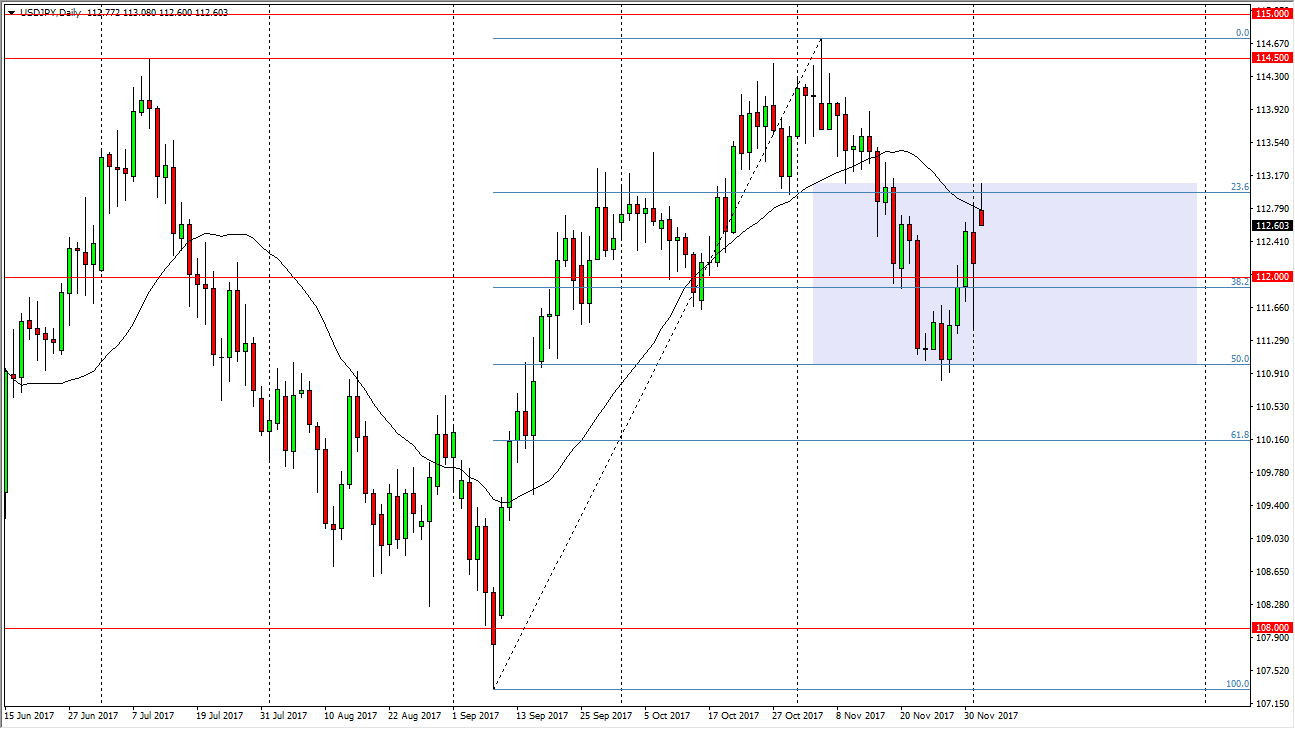Click the 5 Oct 2017 date label
The width and height of the screenshot is (1295, 729).
[667, 716]
